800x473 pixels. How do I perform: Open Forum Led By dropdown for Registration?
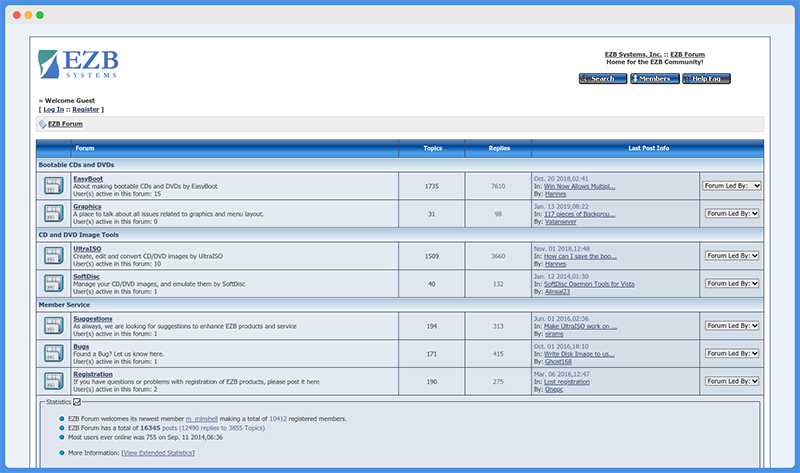click(732, 381)
